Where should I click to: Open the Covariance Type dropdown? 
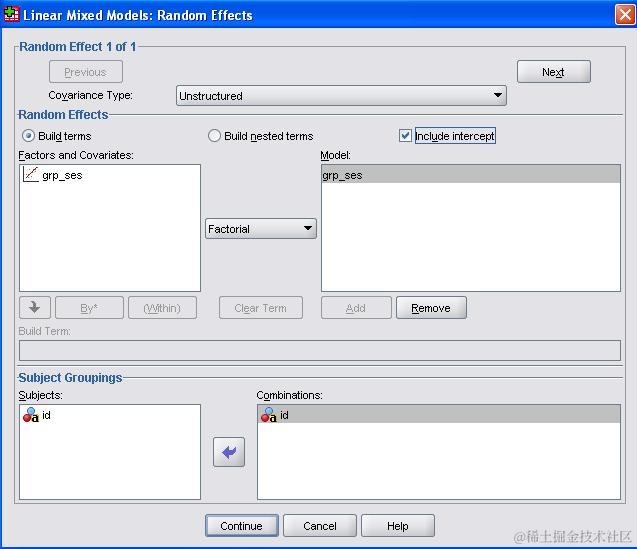pos(341,96)
